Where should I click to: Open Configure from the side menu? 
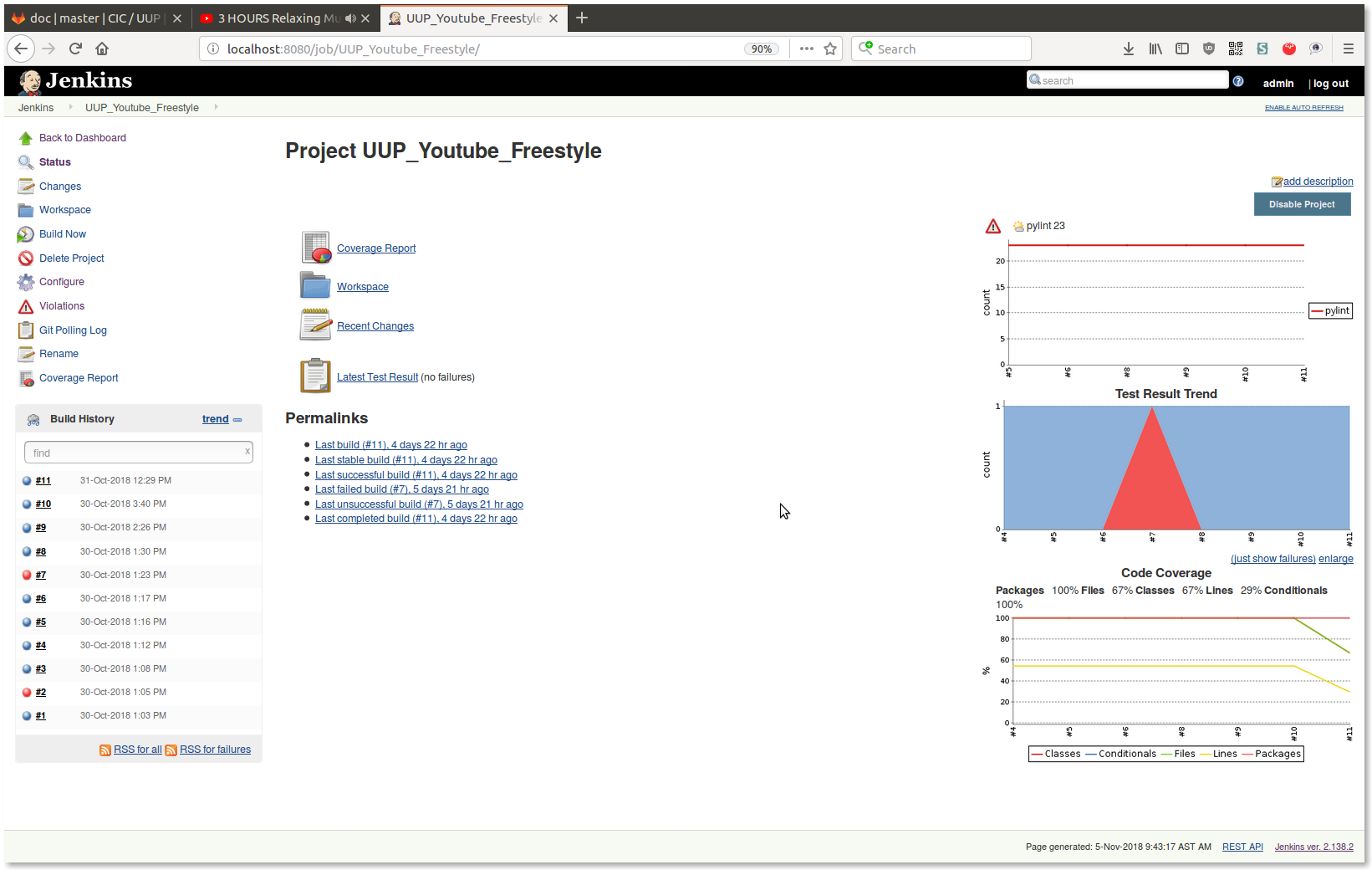[x=62, y=282]
